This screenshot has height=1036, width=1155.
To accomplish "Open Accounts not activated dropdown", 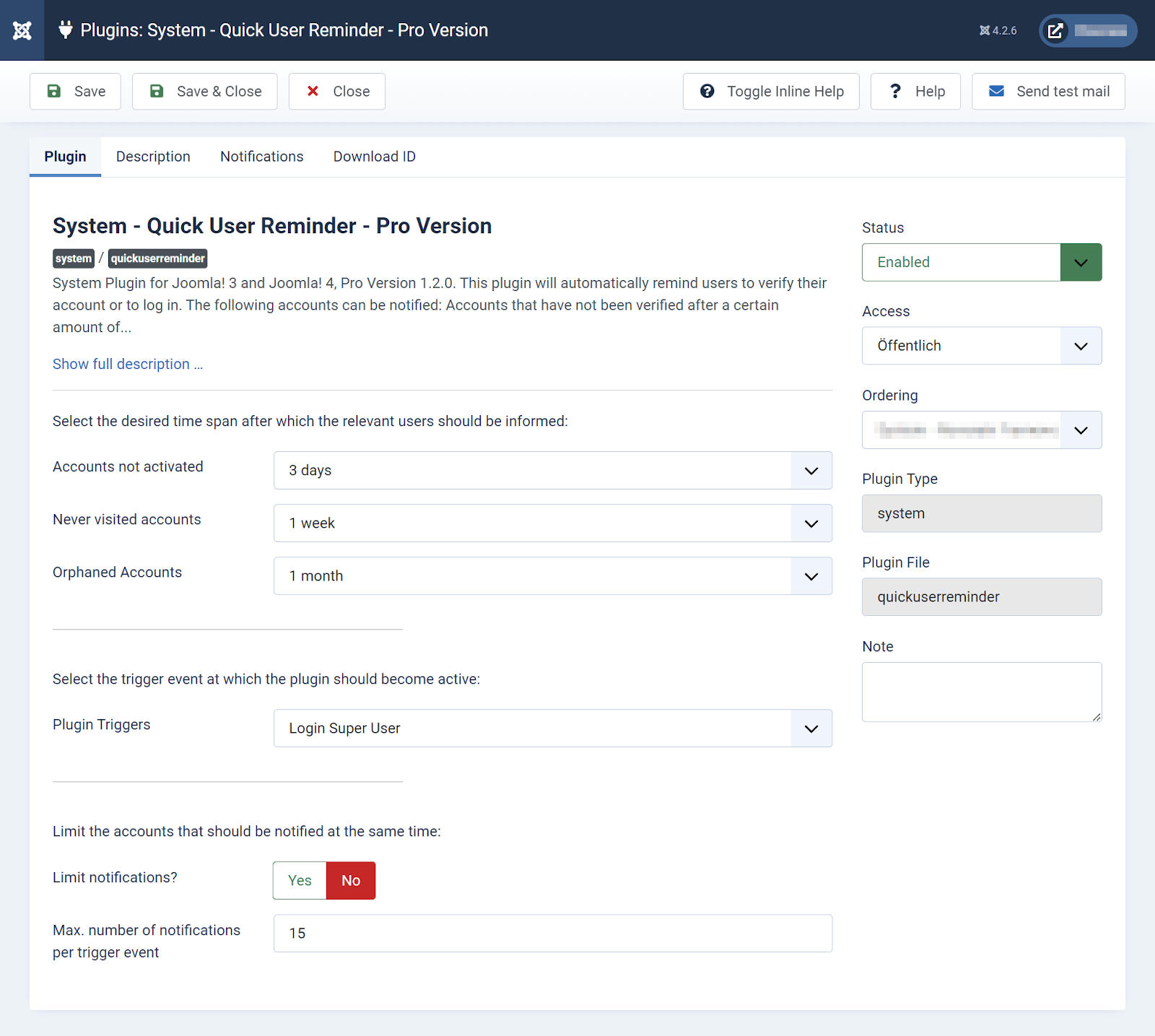I will (553, 470).
